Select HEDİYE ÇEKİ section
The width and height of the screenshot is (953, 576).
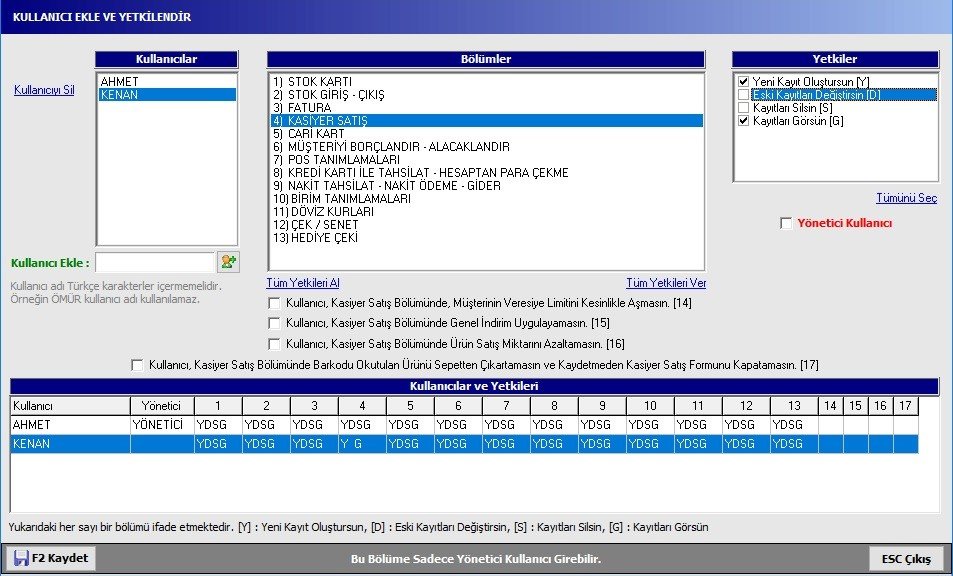(322, 238)
